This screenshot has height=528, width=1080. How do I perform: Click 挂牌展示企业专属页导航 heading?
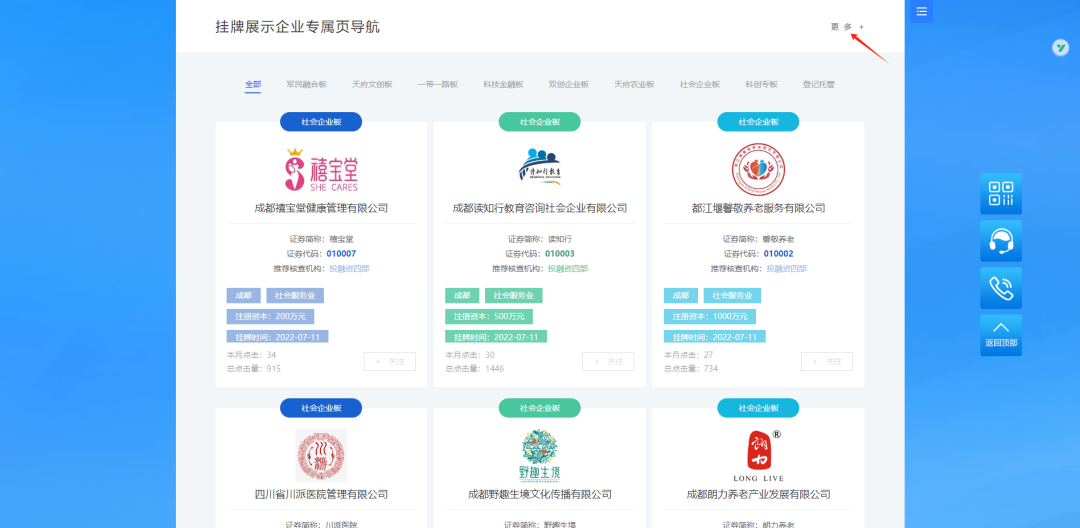(298, 27)
